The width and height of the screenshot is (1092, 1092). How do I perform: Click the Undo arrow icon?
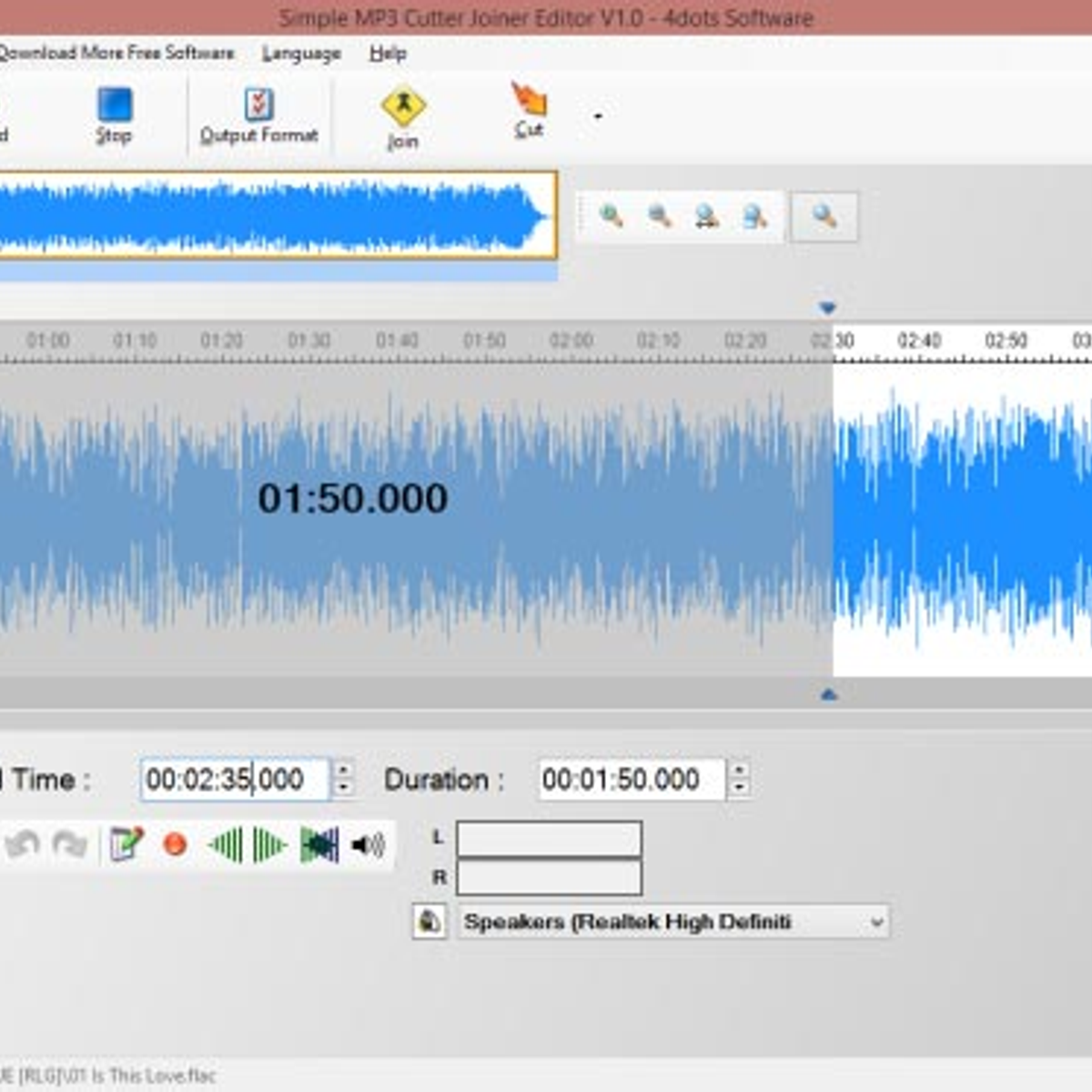[22, 845]
